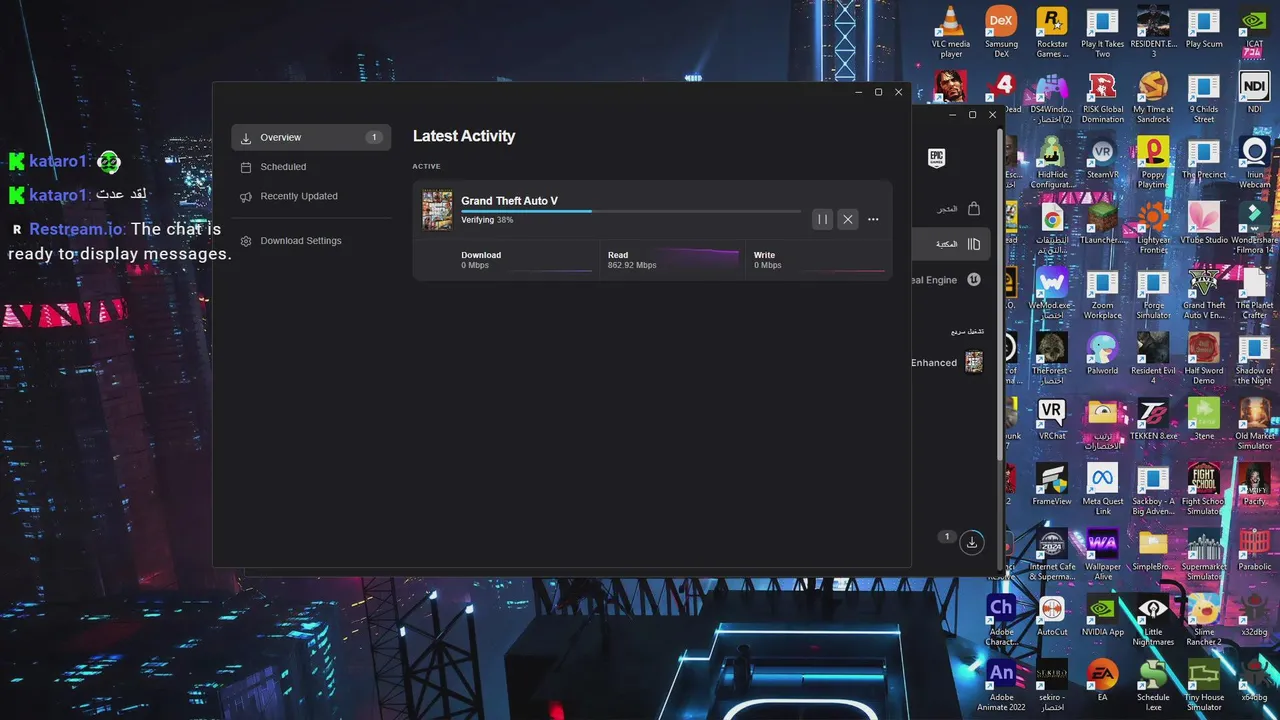1280x720 pixels.
Task: Cancel the Grand Theft Auto V download
Action: pyautogui.click(x=848, y=219)
